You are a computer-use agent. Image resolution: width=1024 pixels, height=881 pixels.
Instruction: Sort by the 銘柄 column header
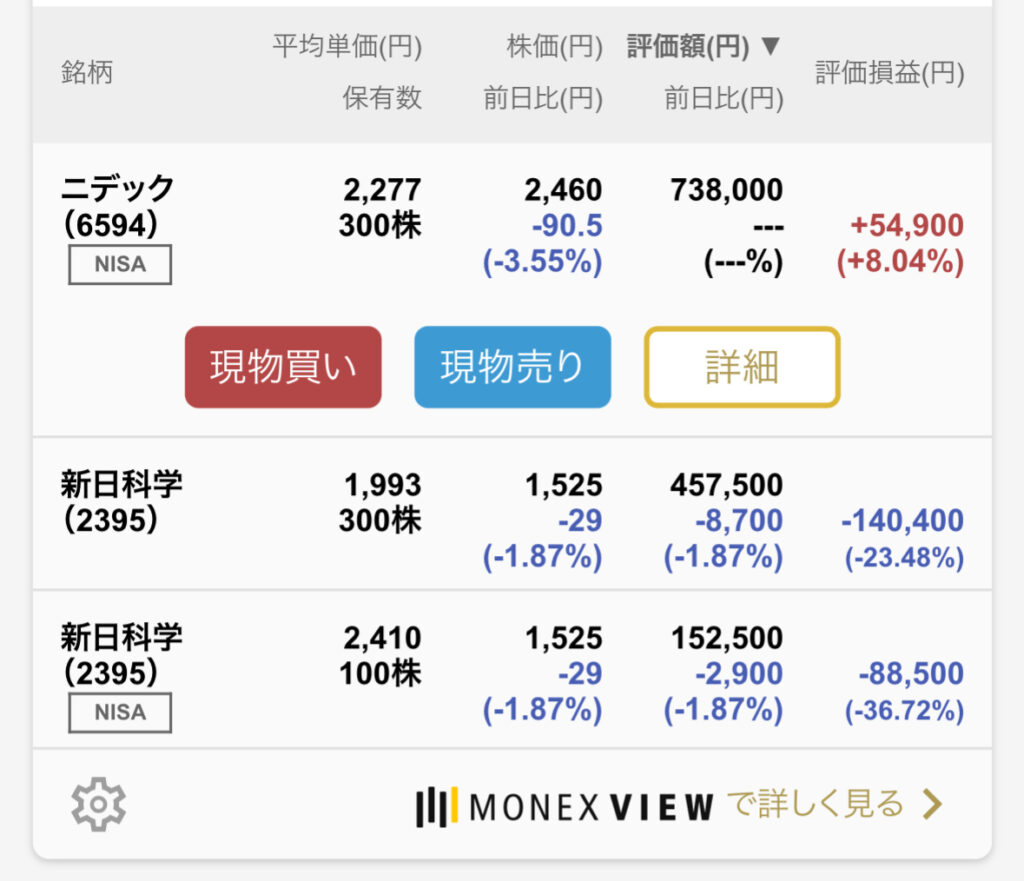click(x=87, y=73)
